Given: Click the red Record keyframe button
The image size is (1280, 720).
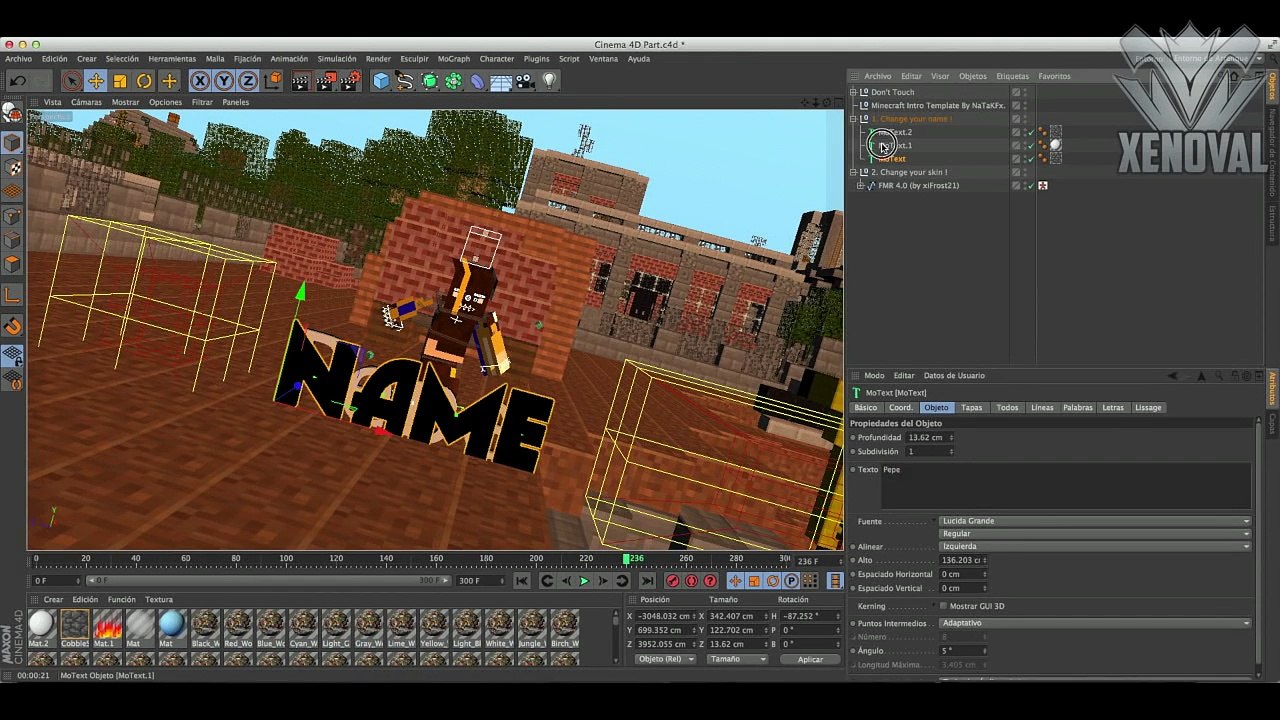Looking at the screenshot, I should [672, 581].
